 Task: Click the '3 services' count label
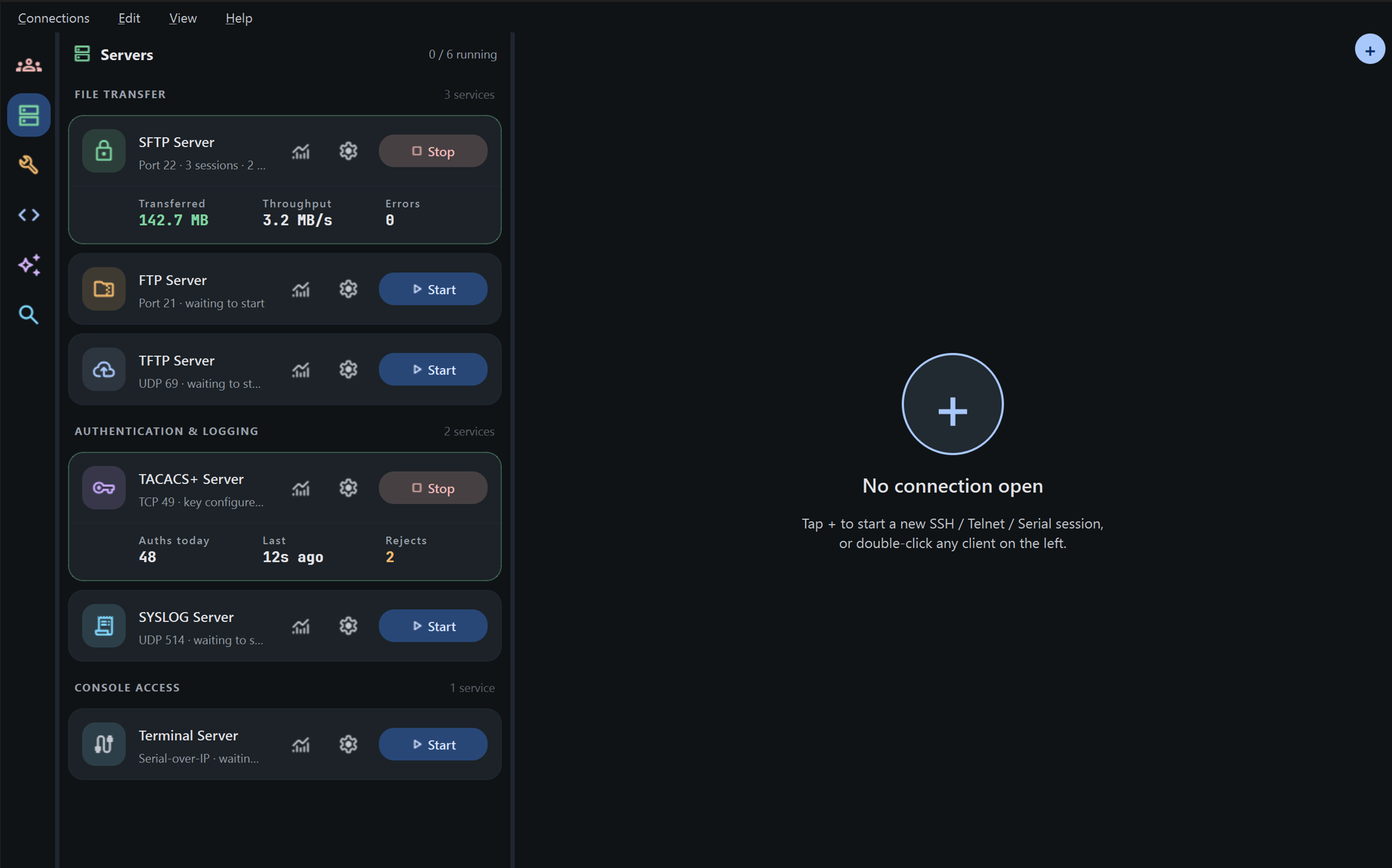point(469,94)
